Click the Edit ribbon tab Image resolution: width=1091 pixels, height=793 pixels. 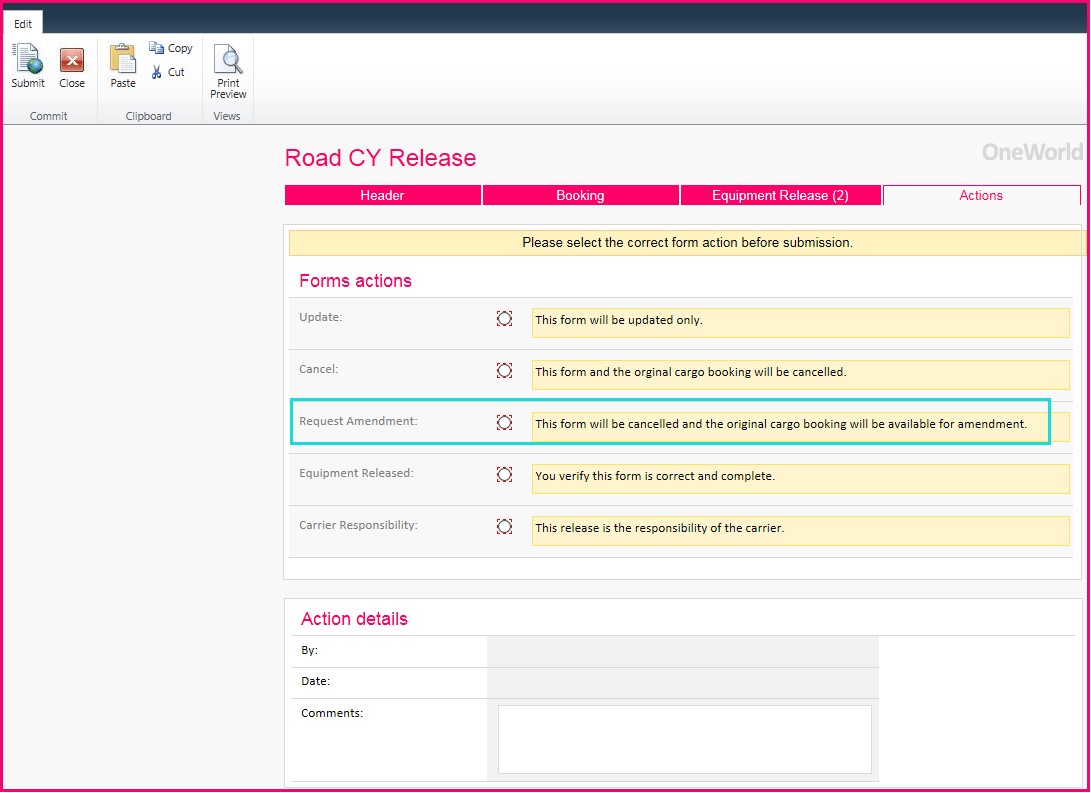tap(23, 22)
